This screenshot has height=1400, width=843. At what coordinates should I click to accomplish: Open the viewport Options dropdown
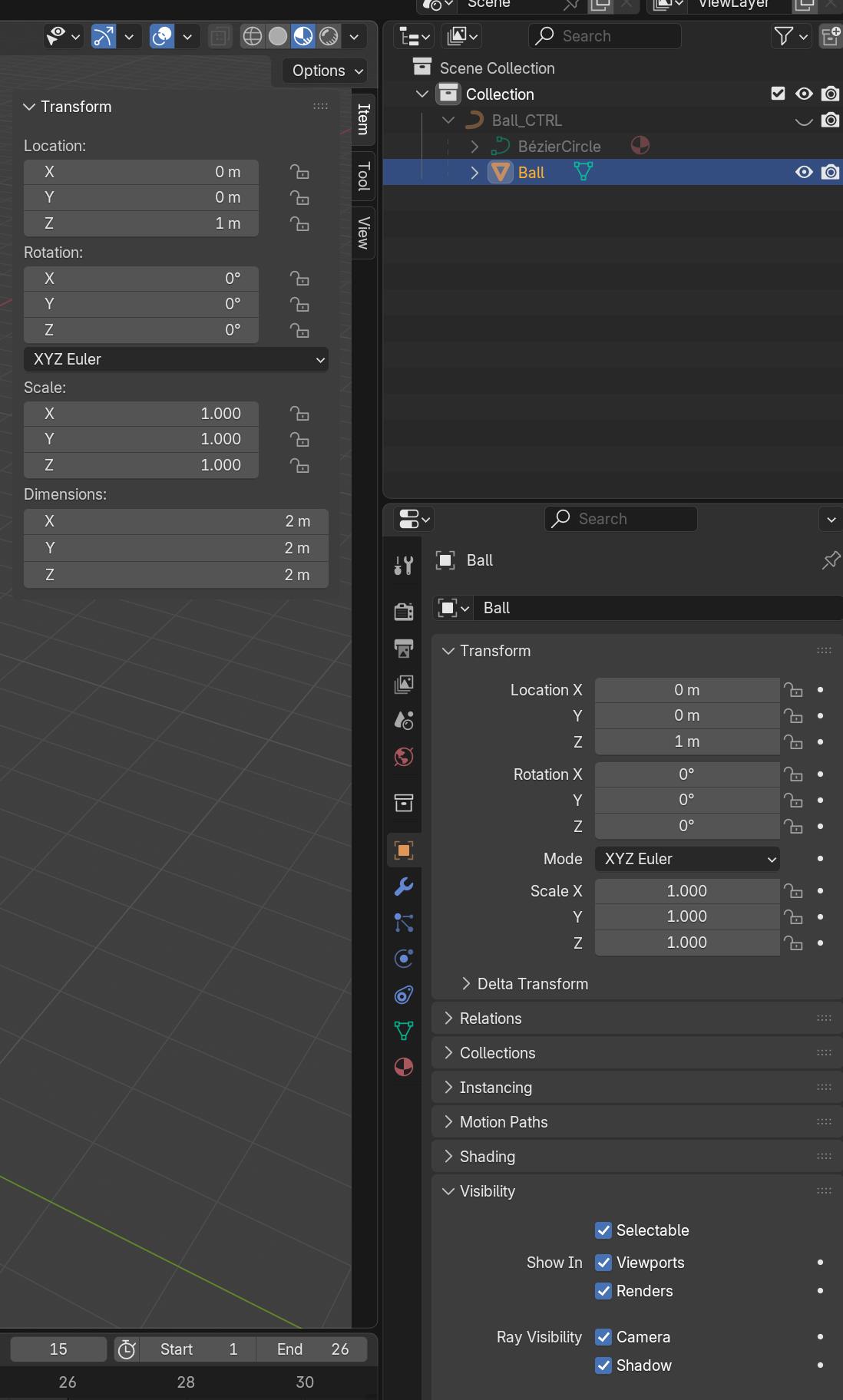(x=325, y=71)
